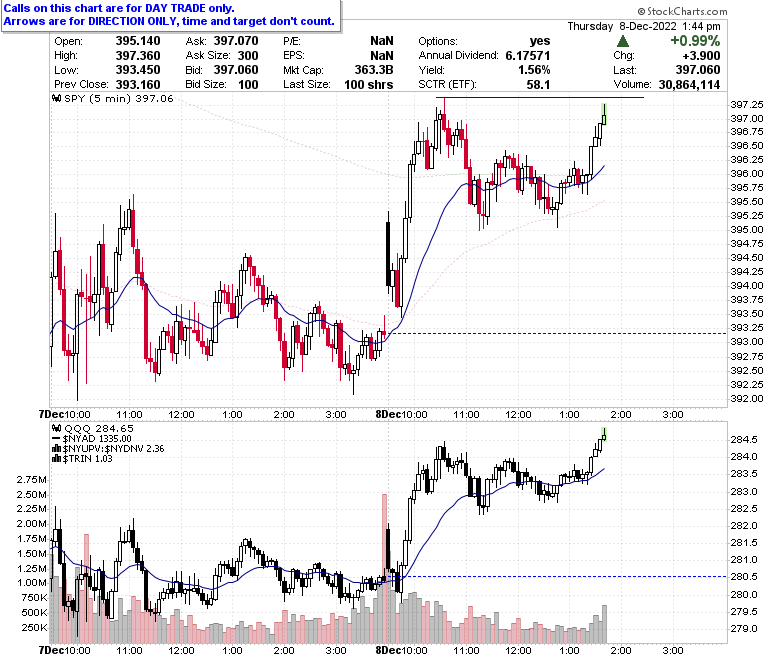Click the '8Dec' date label under SPY chart
This screenshot has height=659, width=780.
[389, 414]
